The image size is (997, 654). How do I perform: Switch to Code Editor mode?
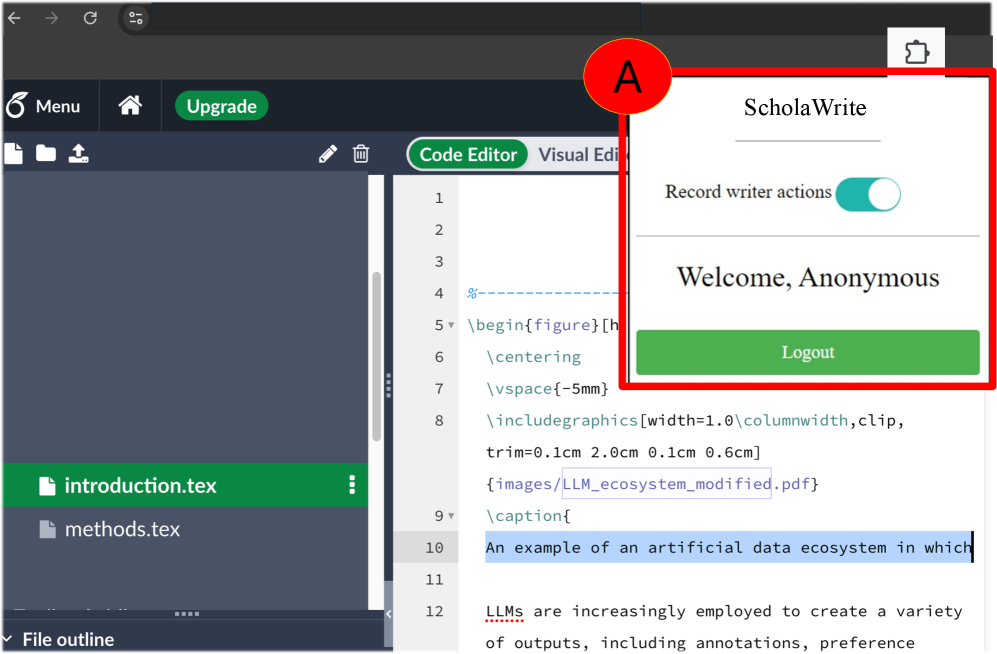(x=468, y=154)
